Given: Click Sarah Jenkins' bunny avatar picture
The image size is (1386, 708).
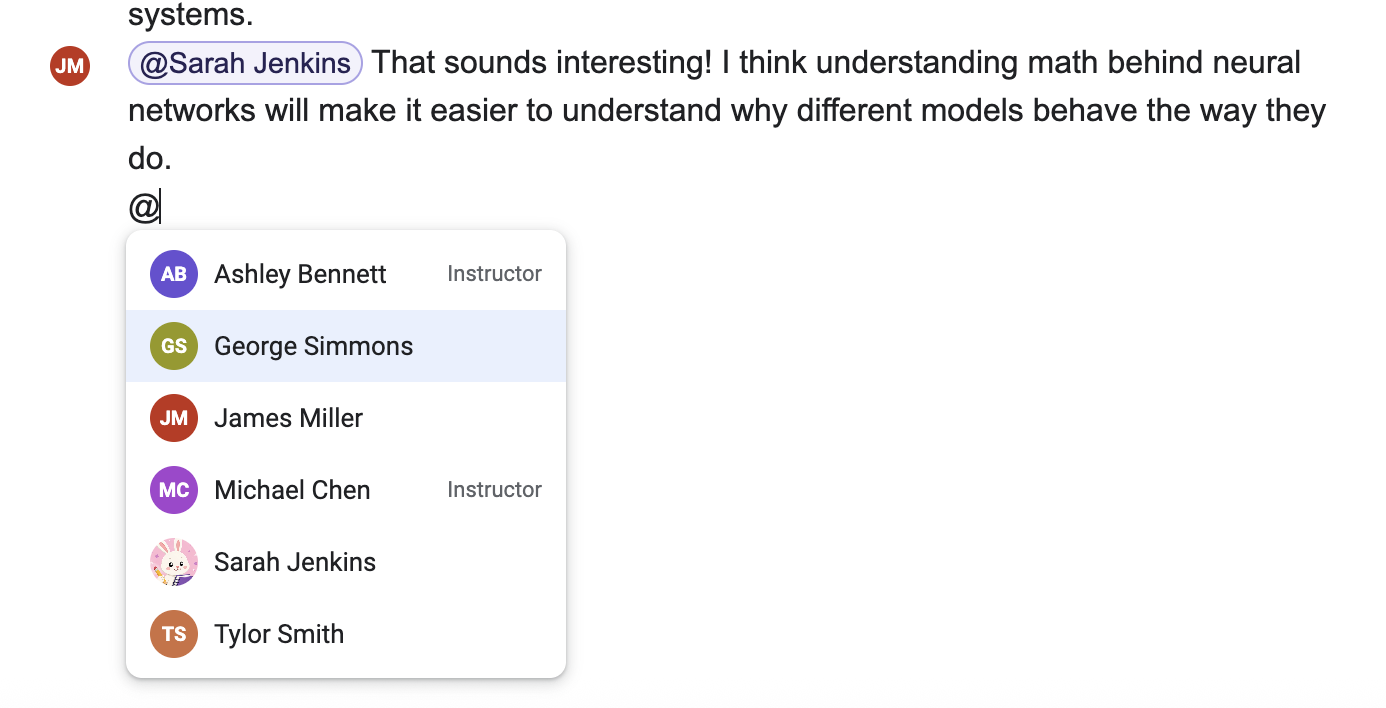Looking at the screenshot, I should tap(174, 562).
